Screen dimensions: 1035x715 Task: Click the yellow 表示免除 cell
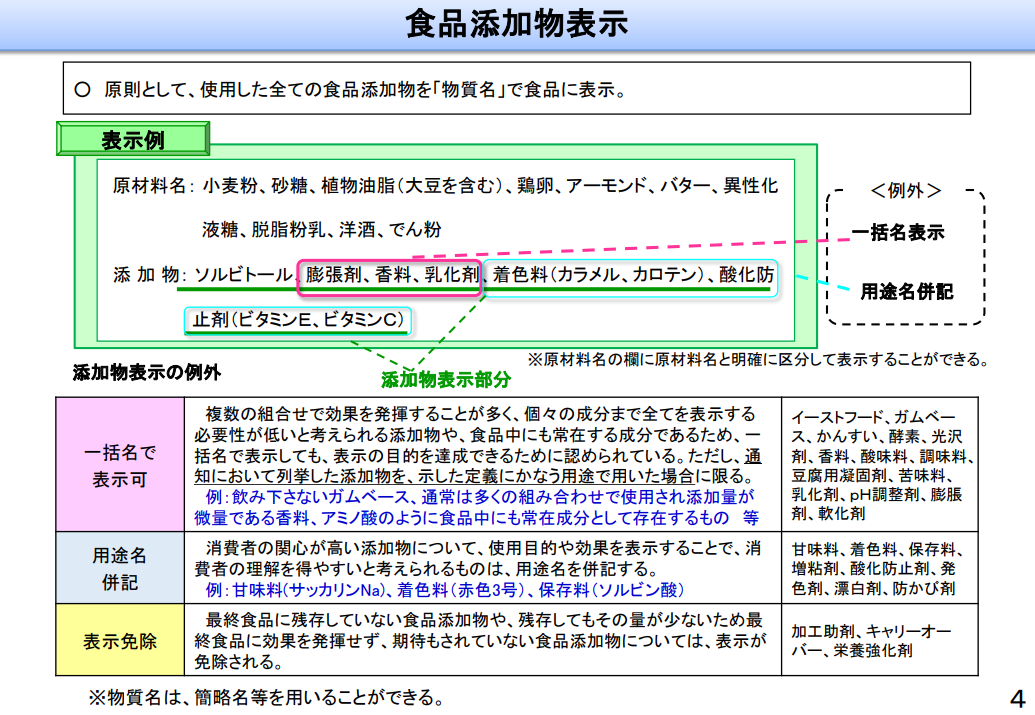pyautogui.click(x=120, y=640)
